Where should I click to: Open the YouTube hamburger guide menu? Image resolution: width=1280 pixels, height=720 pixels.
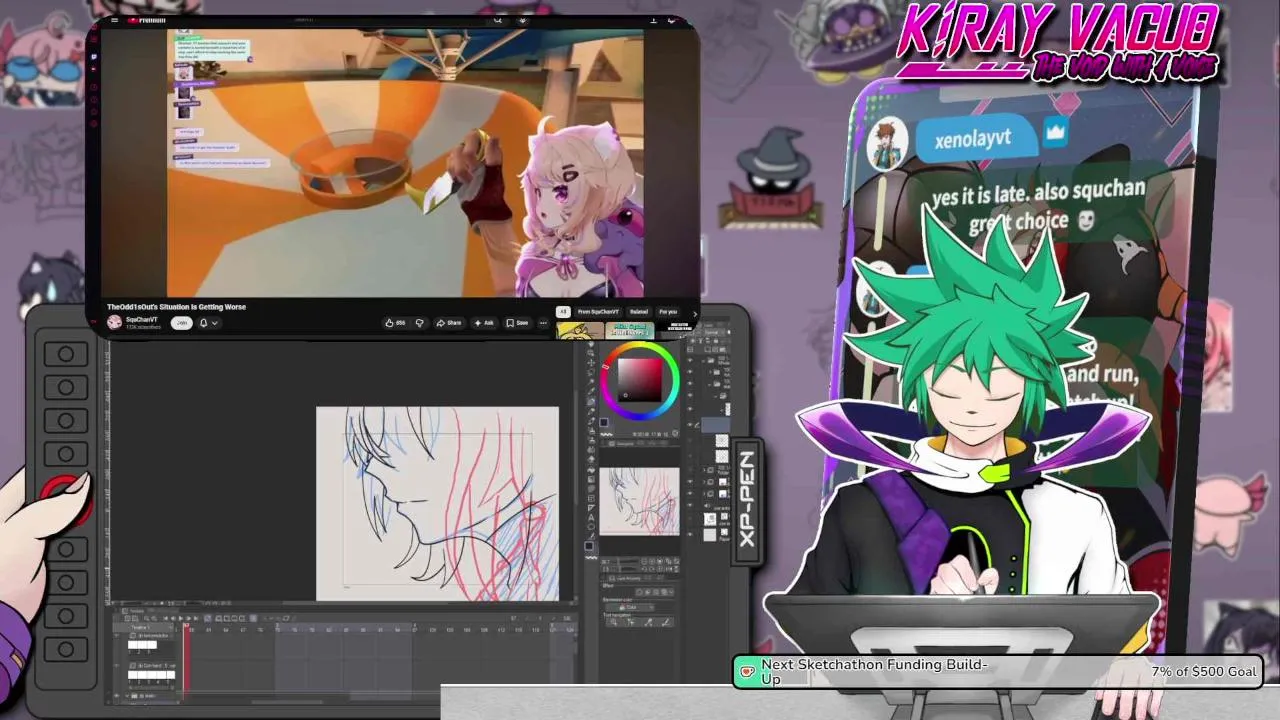[115, 20]
